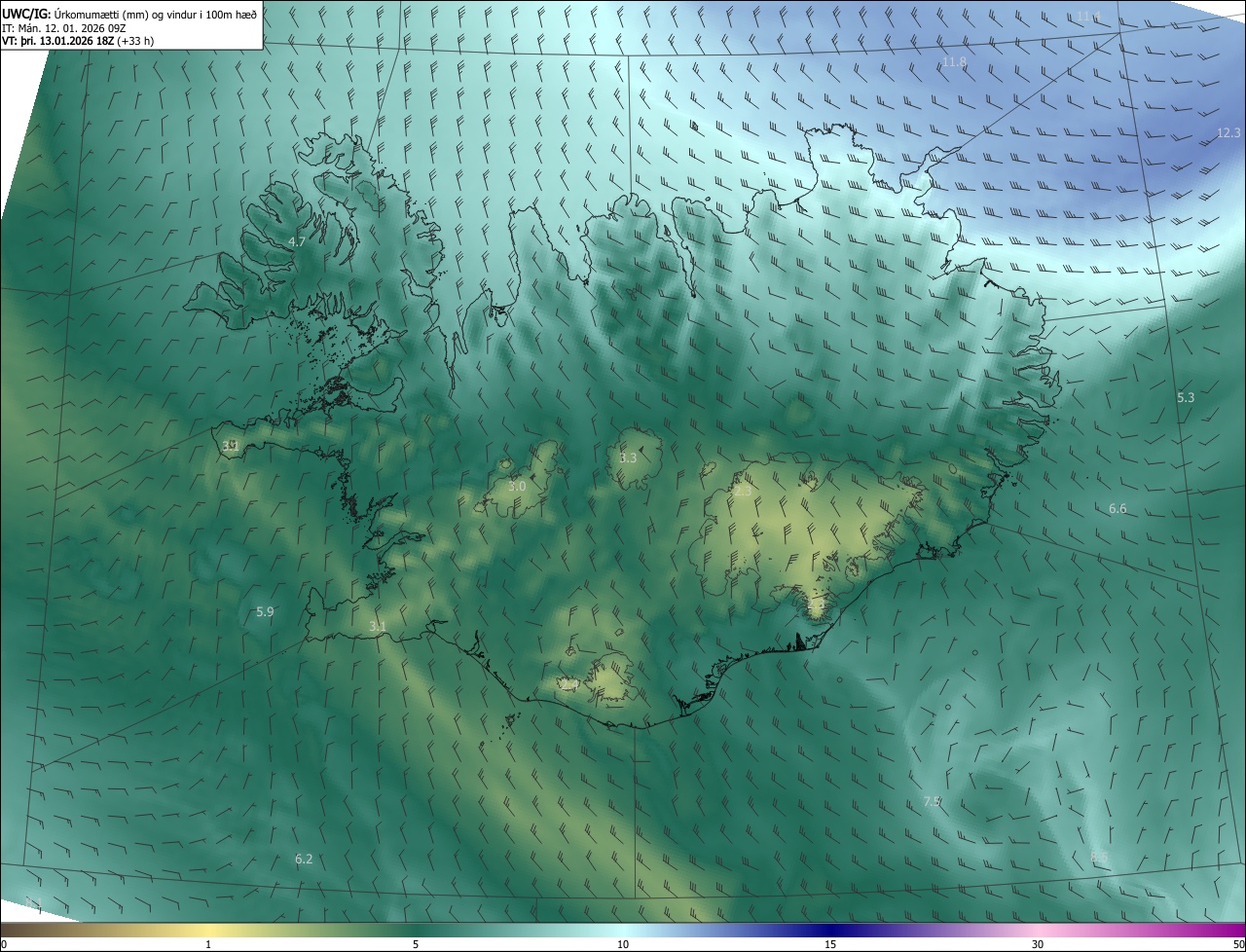1246x952 pixels.
Task: Click the 3.3 value on the glacier
Action: point(628,458)
